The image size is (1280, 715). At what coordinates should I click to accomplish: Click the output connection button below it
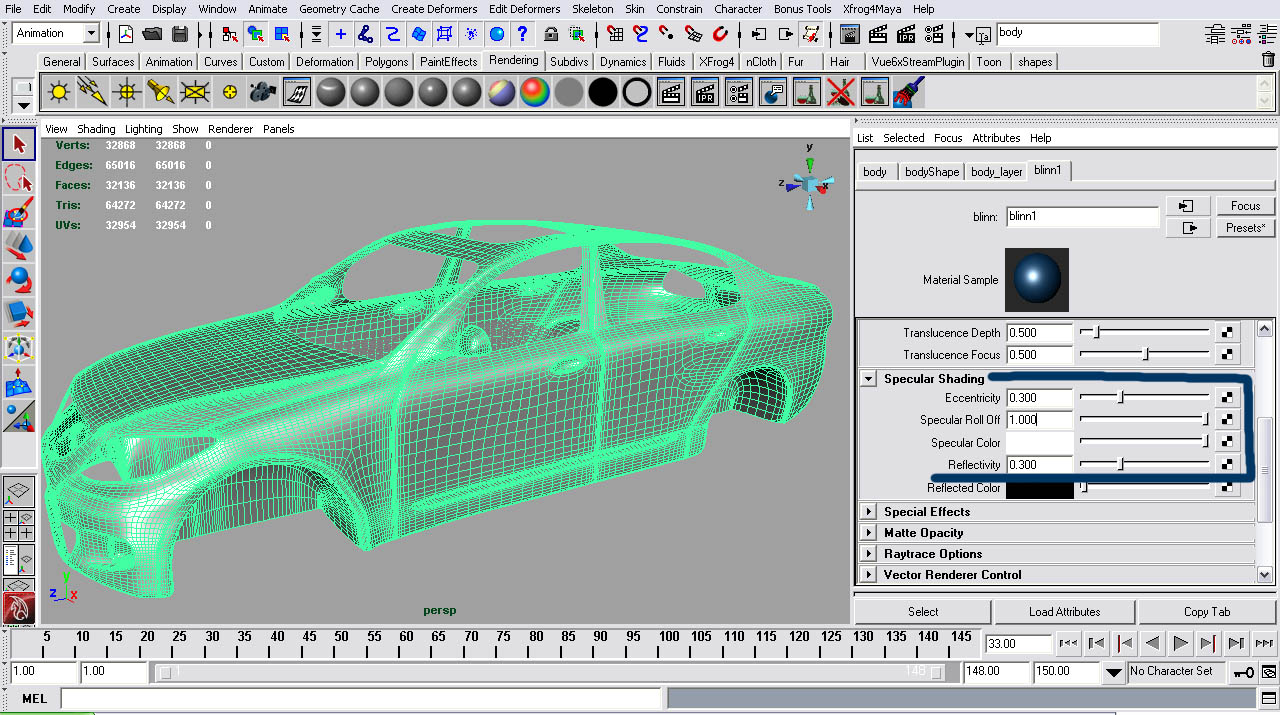click(1187, 228)
